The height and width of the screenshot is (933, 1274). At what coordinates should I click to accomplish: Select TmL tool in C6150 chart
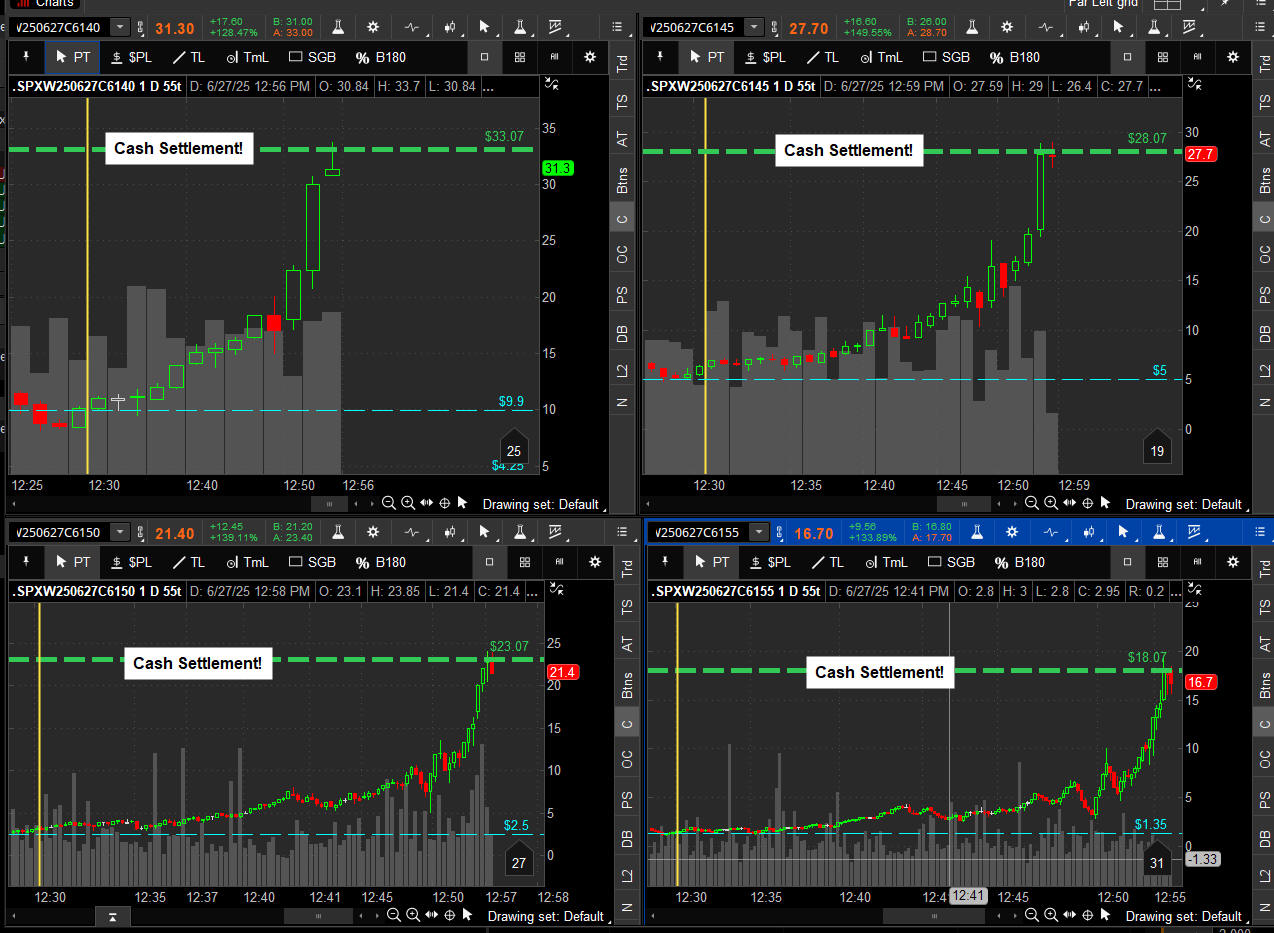[247, 562]
